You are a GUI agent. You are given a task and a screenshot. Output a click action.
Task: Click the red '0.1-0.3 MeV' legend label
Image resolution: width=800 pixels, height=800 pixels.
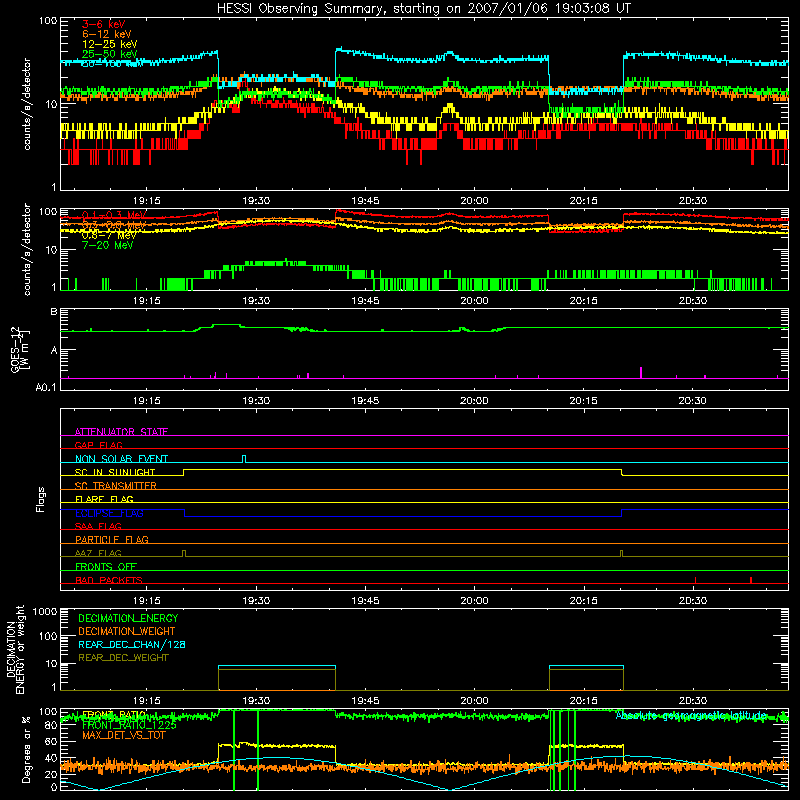point(114,215)
